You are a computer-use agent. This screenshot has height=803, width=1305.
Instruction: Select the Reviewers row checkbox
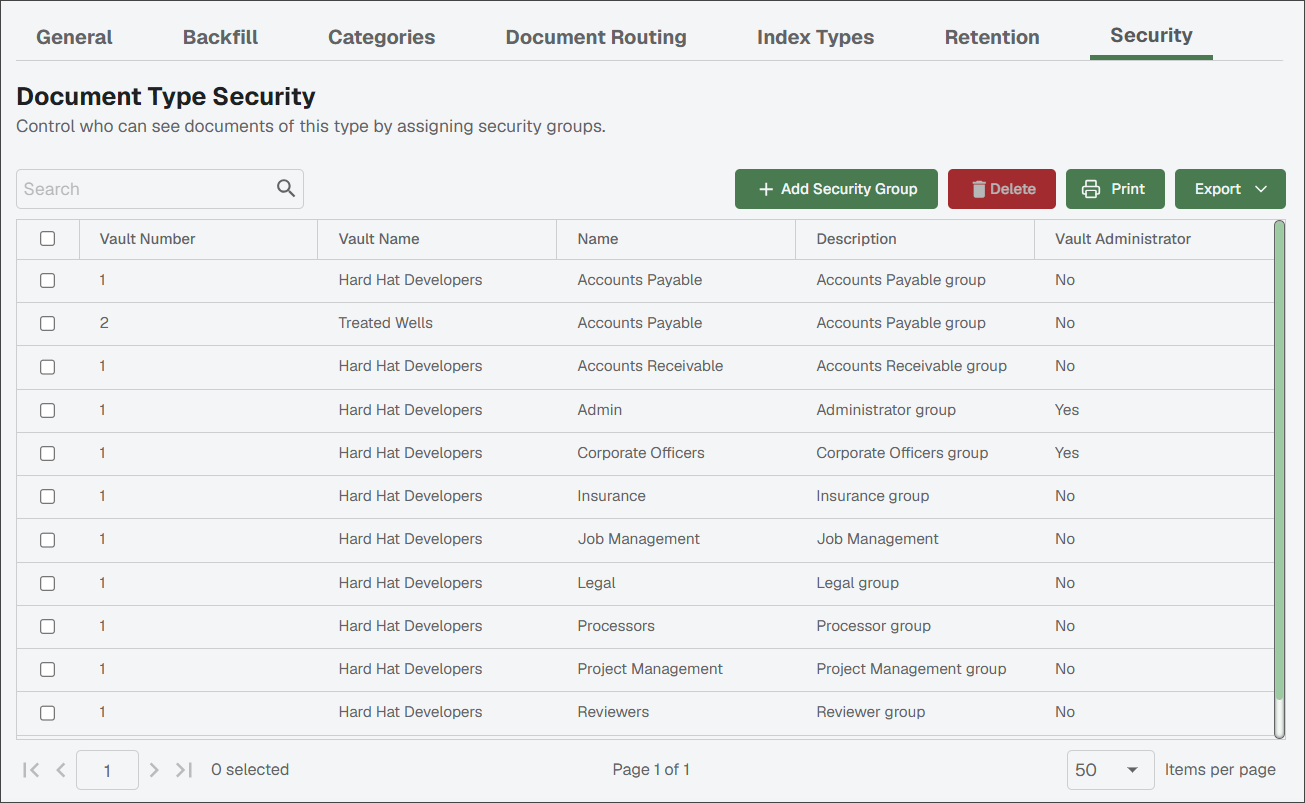coord(47,713)
